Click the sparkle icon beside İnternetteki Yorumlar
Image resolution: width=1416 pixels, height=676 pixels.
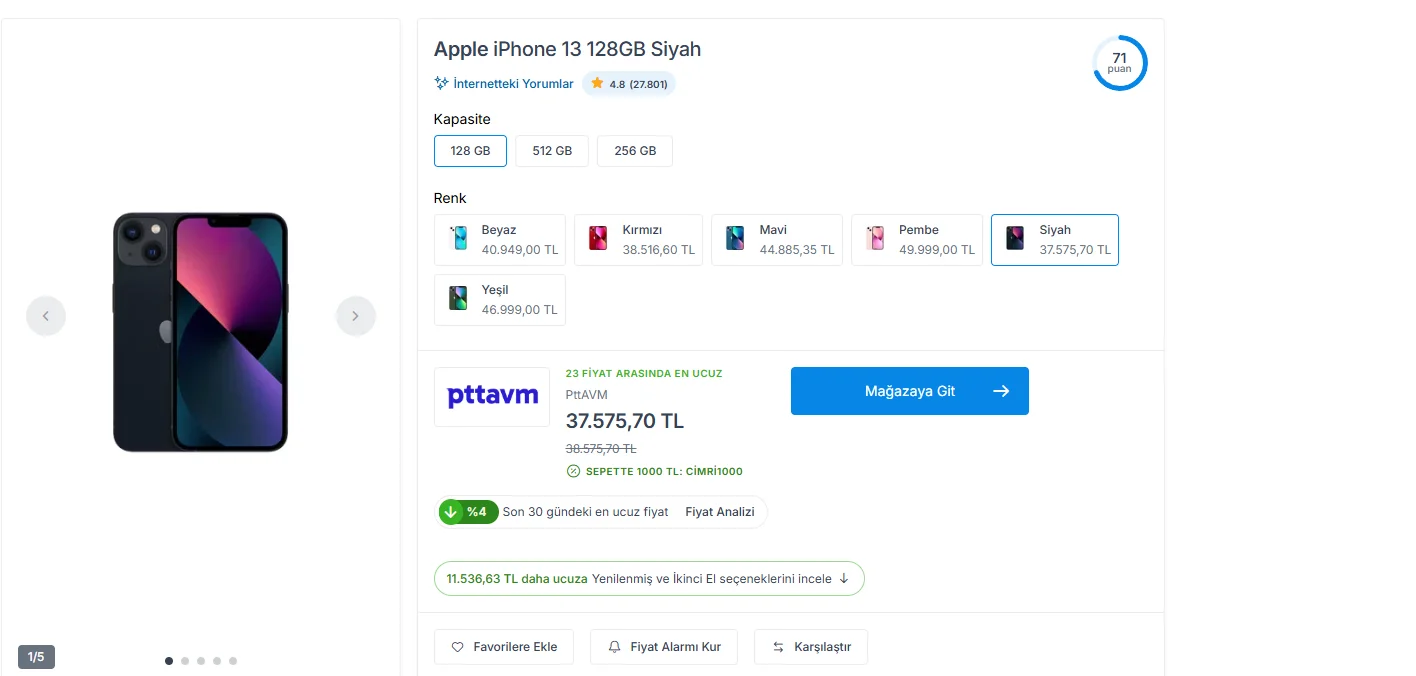click(441, 84)
